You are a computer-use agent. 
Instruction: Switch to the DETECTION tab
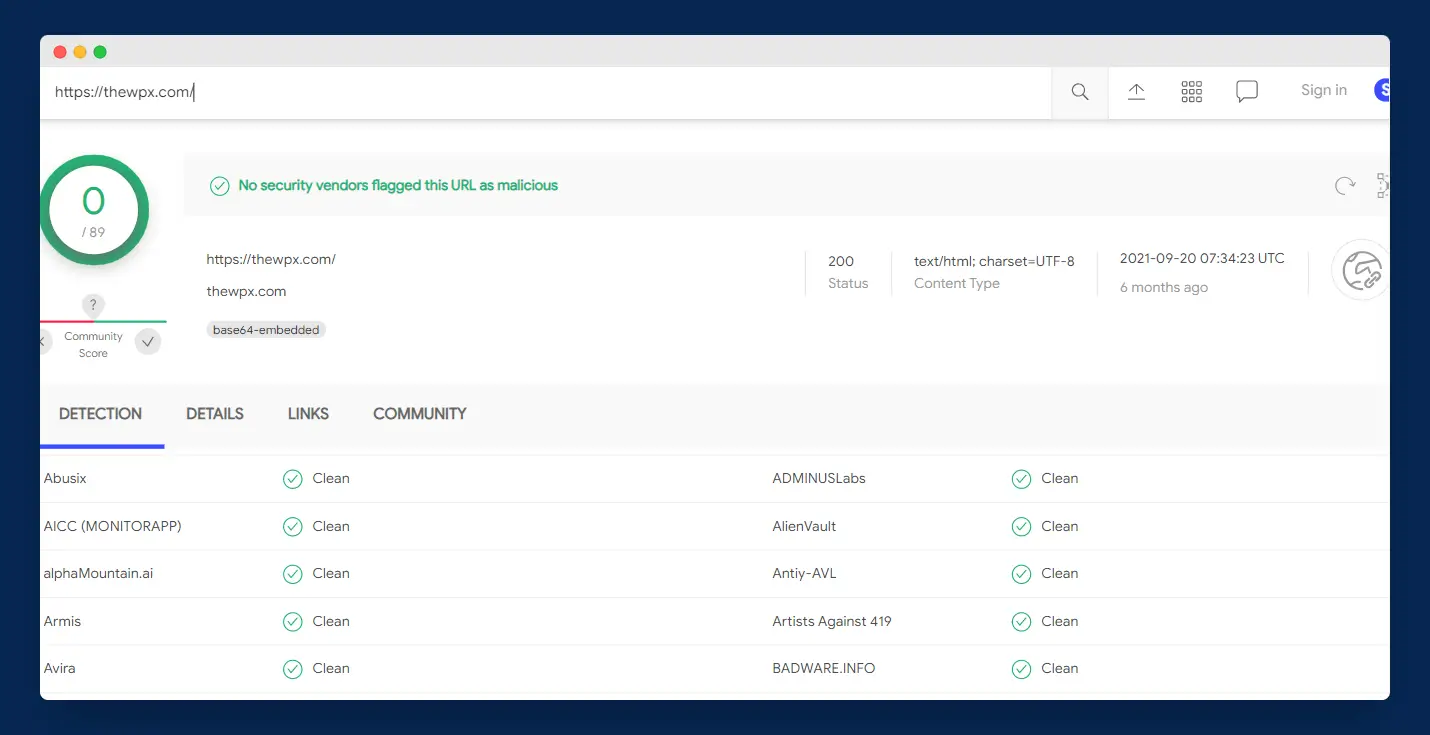pos(100,414)
